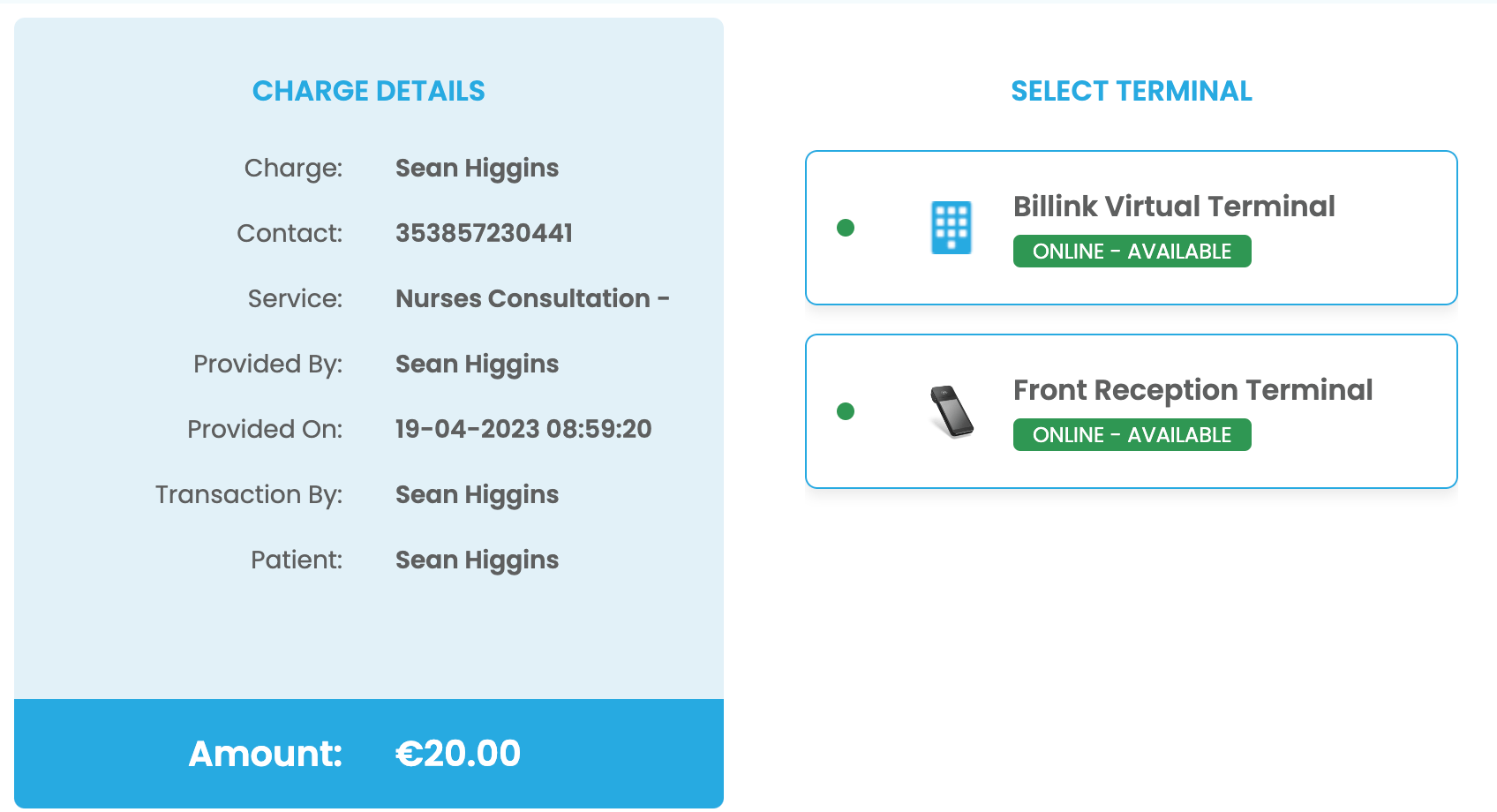1497x812 pixels.
Task: Click the CHARGE DETAILS heading
Action: (x=369, y=90)
